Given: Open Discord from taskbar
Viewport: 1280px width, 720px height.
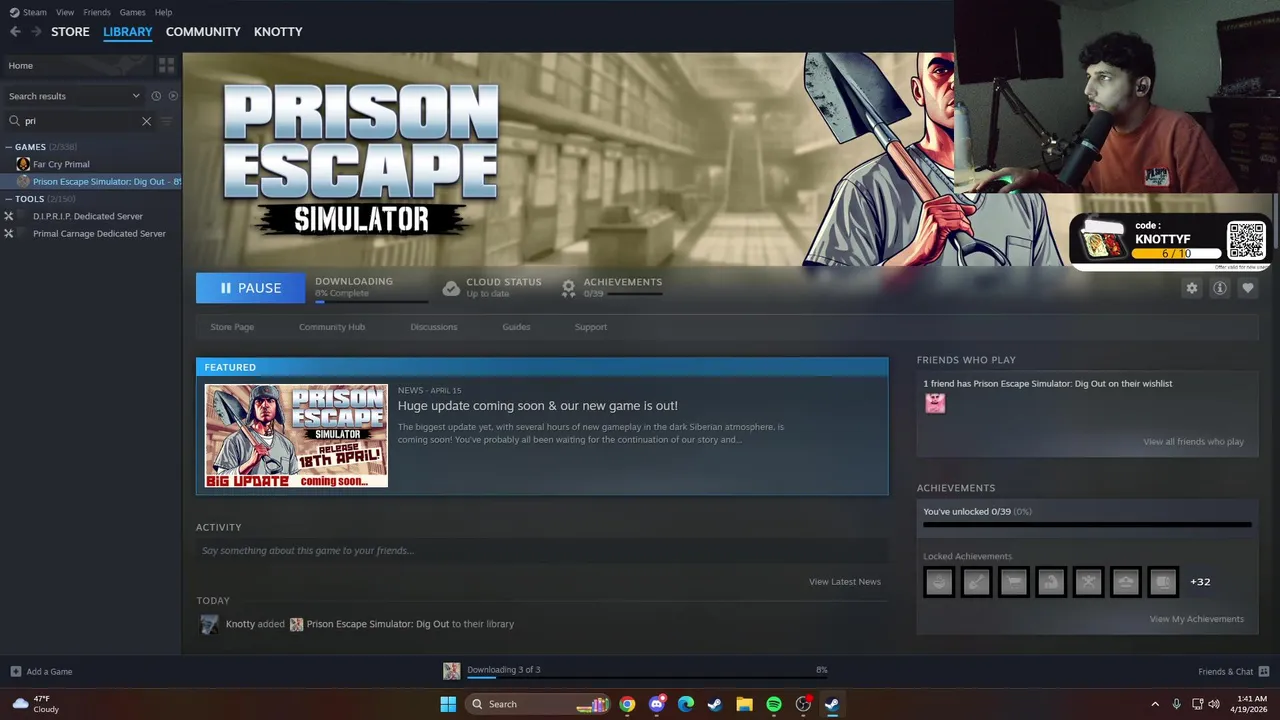Looking at the screenshot, I should [x=656, y=704].
